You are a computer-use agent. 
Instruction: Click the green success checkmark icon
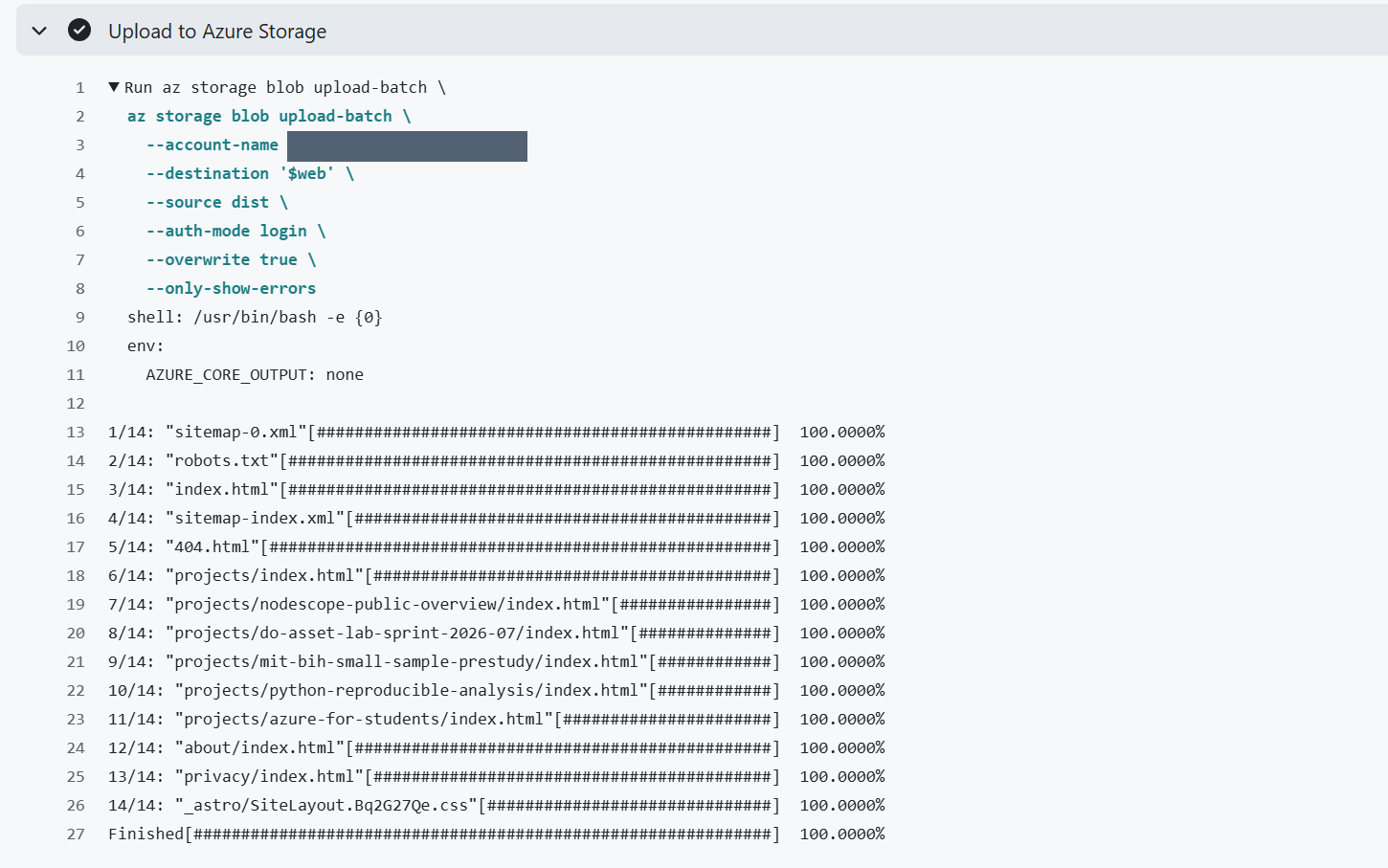pos(79,31)
